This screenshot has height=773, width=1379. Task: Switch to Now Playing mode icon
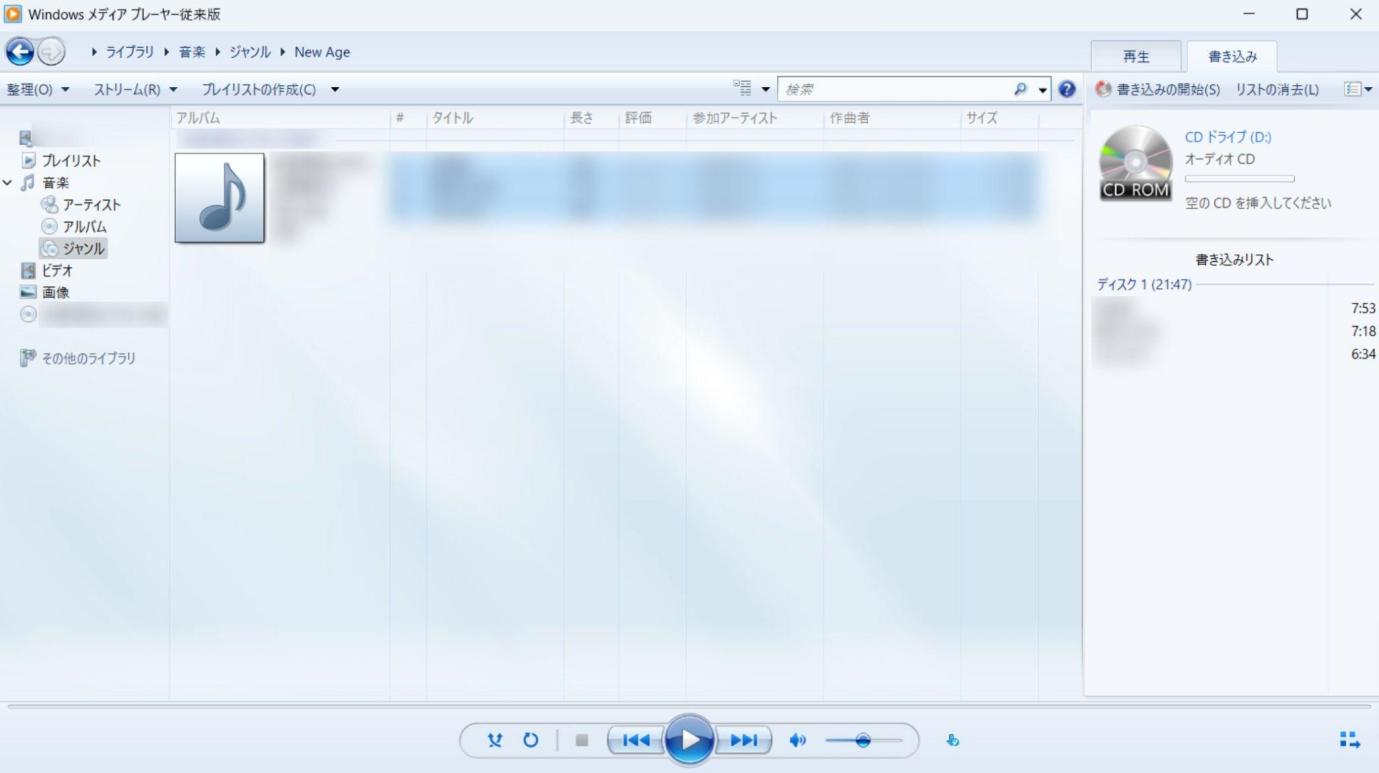(1350, 741)
